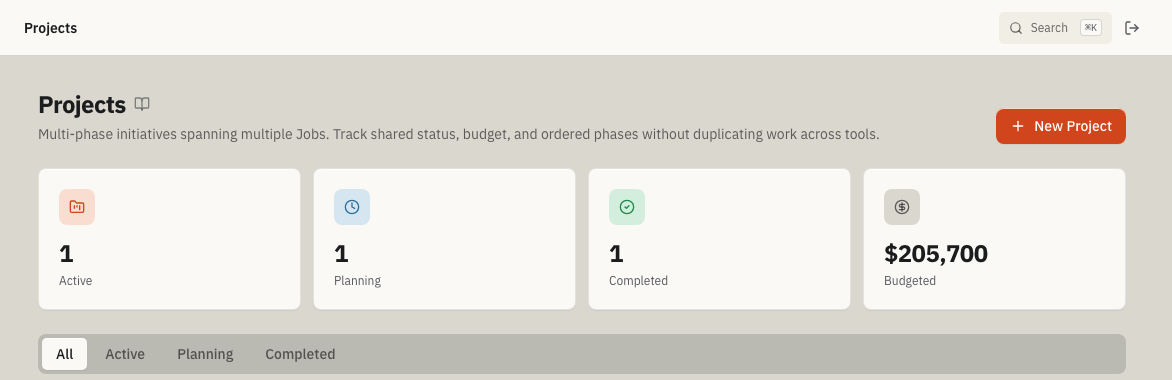Click the magnifier icon in search
This screenshot has height=380, width=1172.
pos(1016,28)
